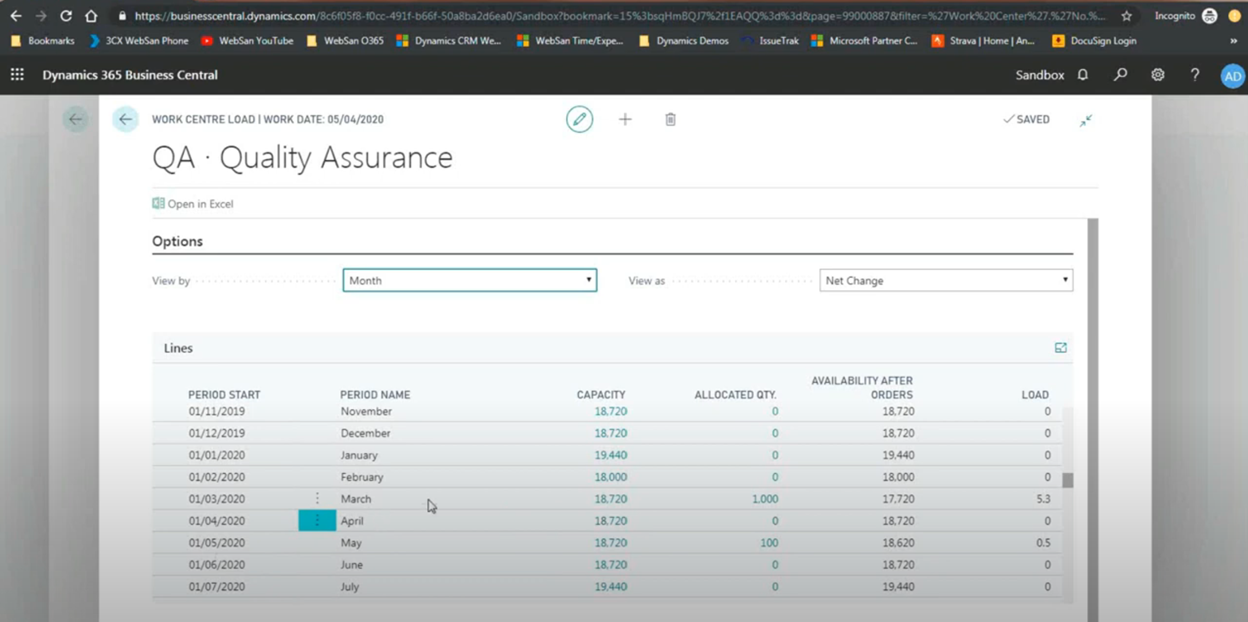
Task: Open row menu dots for March
Action: point(318,499)
